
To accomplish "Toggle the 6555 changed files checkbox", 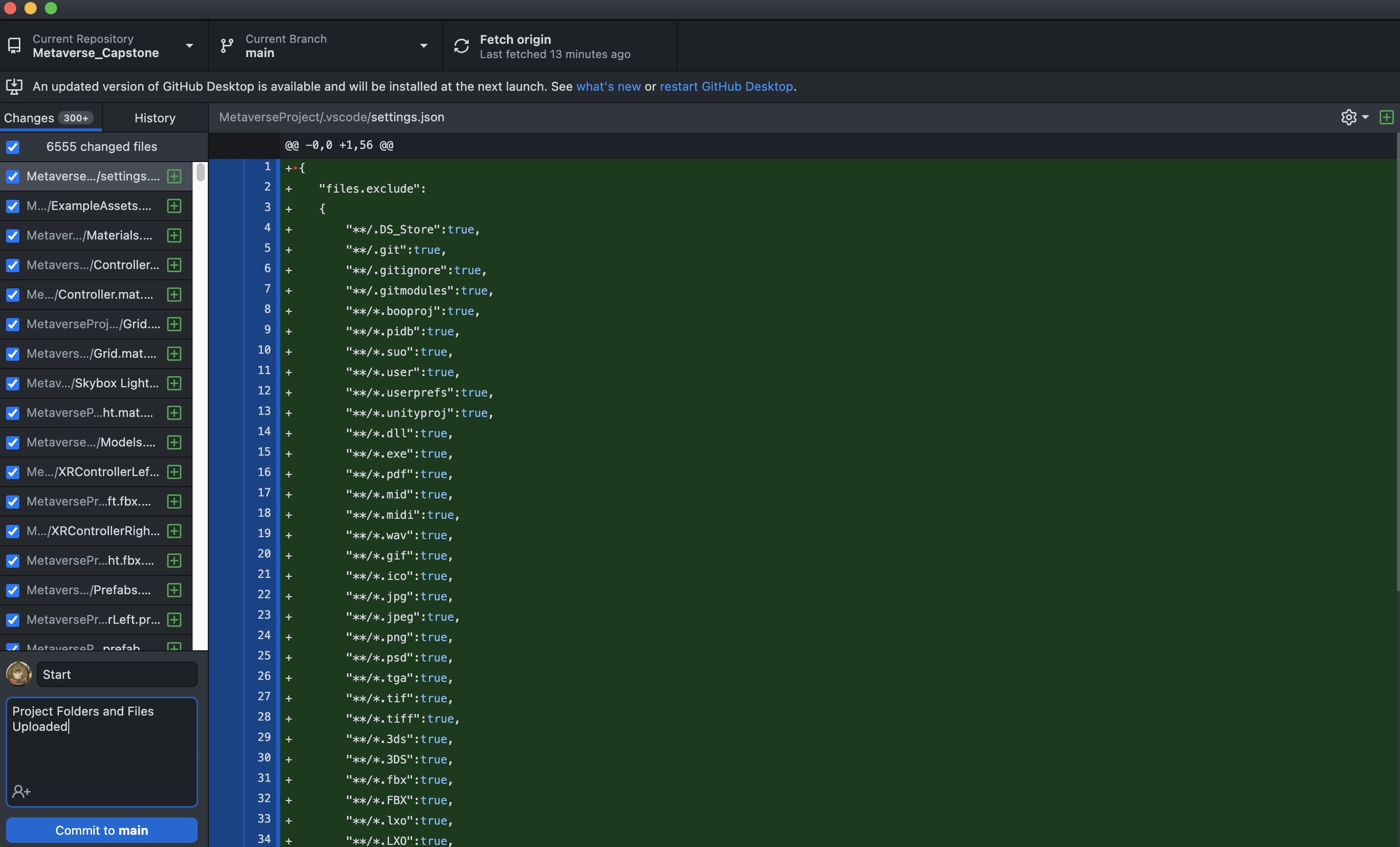I will click(x=13, y=147).
